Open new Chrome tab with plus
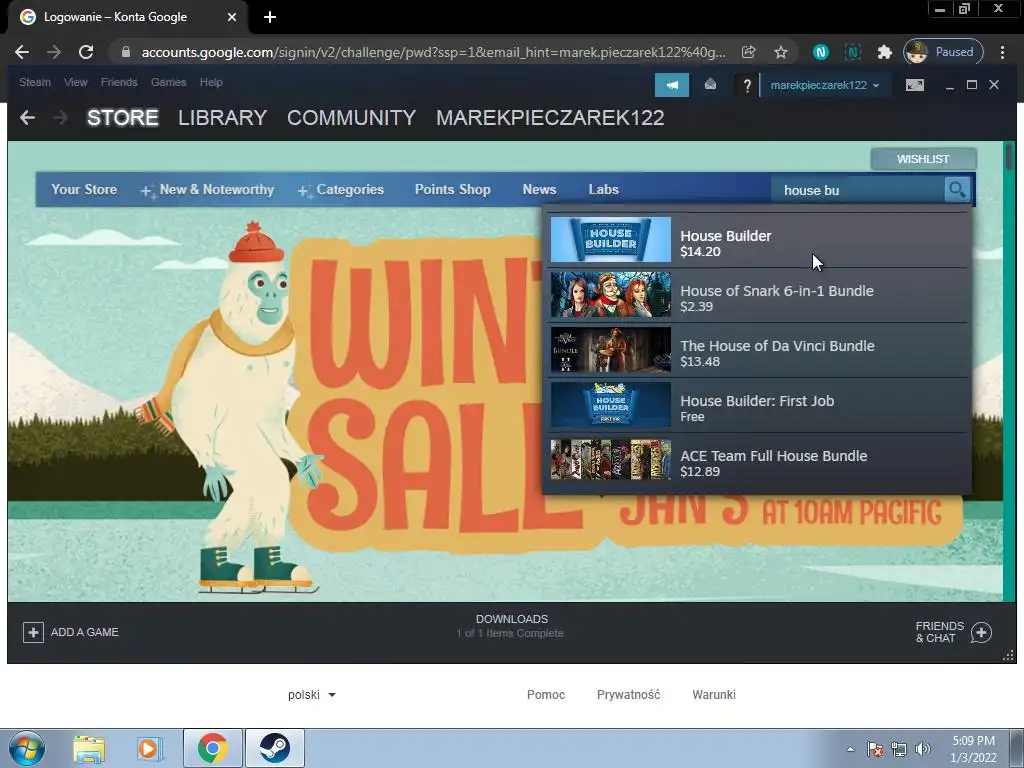Image resolution: width=1024 pixels, height=768 pixels. click(x=270, y=17)
